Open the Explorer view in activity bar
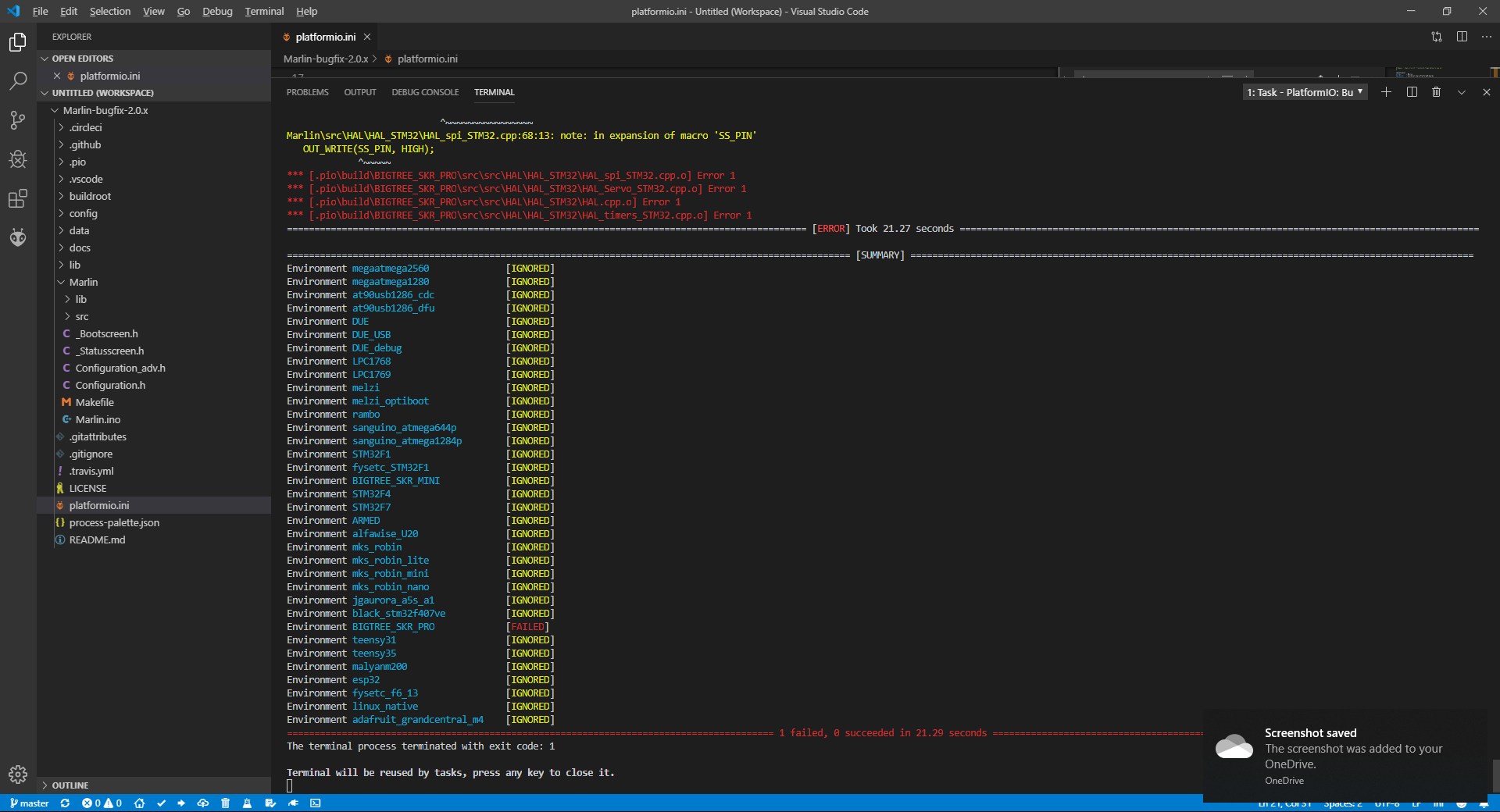Viewport: 1500px width, 812px height. pyautogui.click(x=18, y=42)
